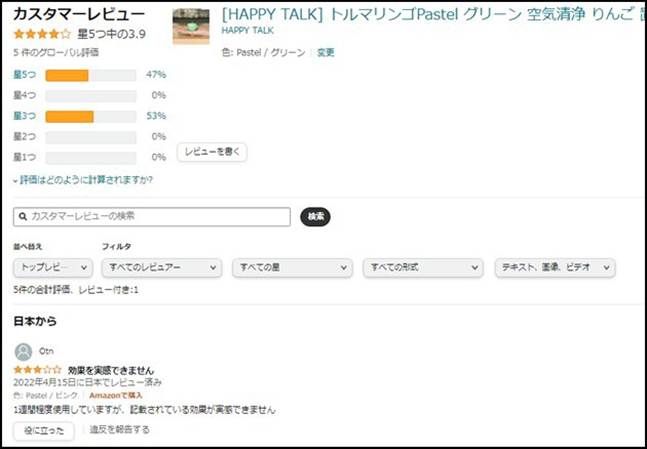647x449 pixels.
Task: Open the すべての形式 format dropdown
Action: [x=422, y=267]
